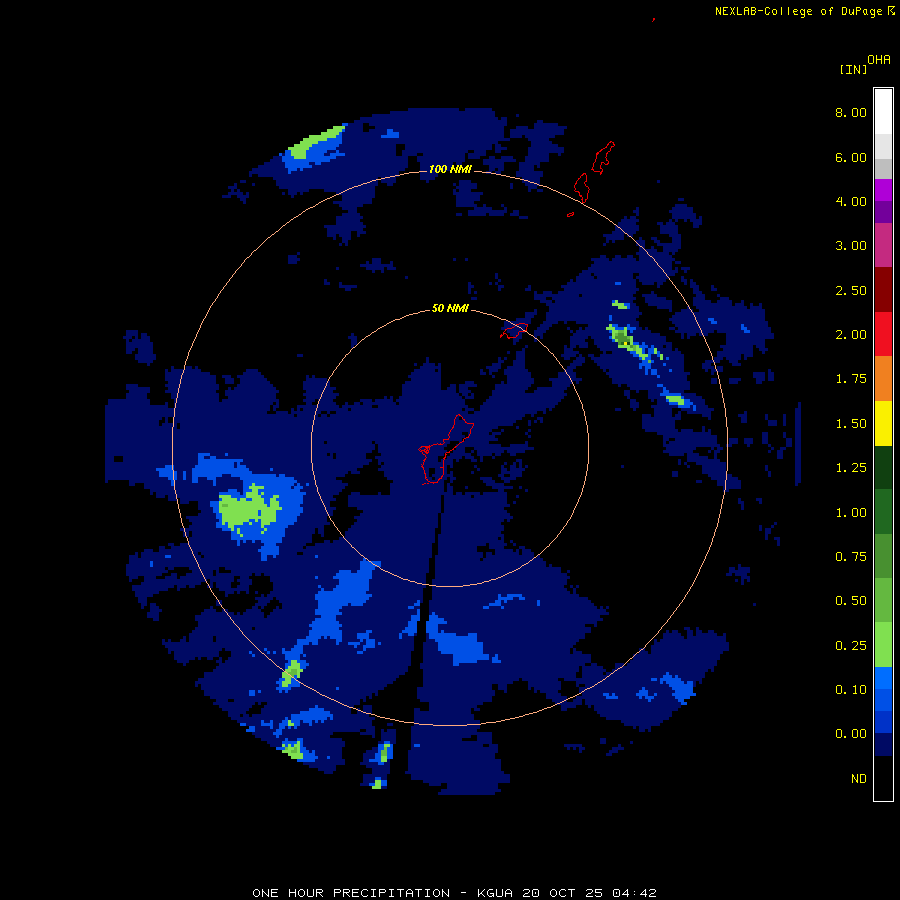Click the [IN] units label
Viewport: 900px width, 900px height.
tap(853, 69)
